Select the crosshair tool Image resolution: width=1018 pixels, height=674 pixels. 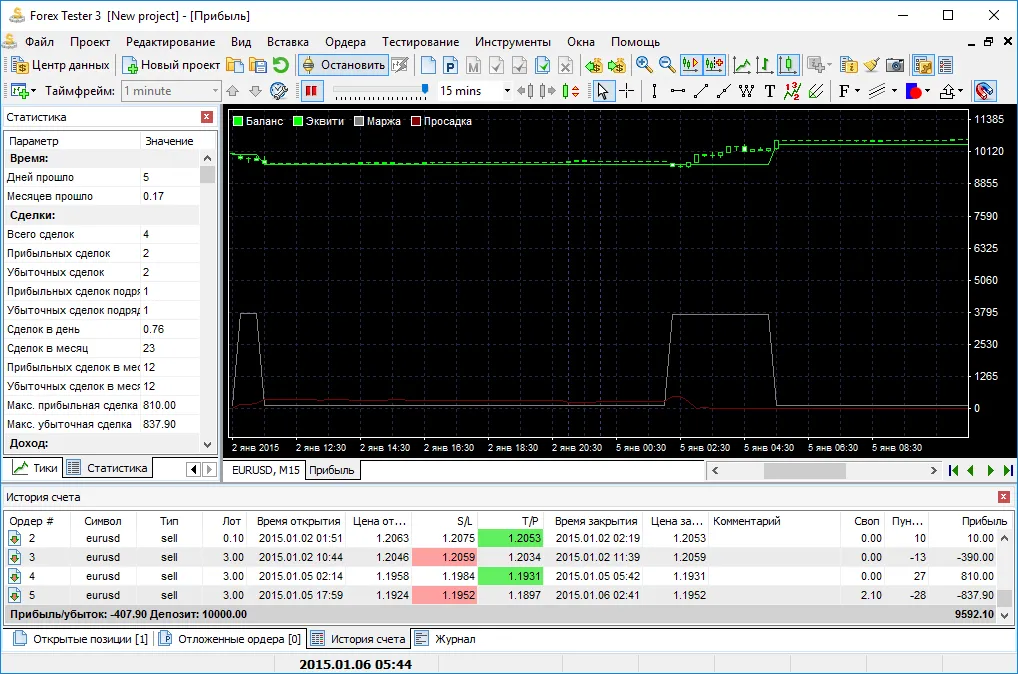(627, 91)
